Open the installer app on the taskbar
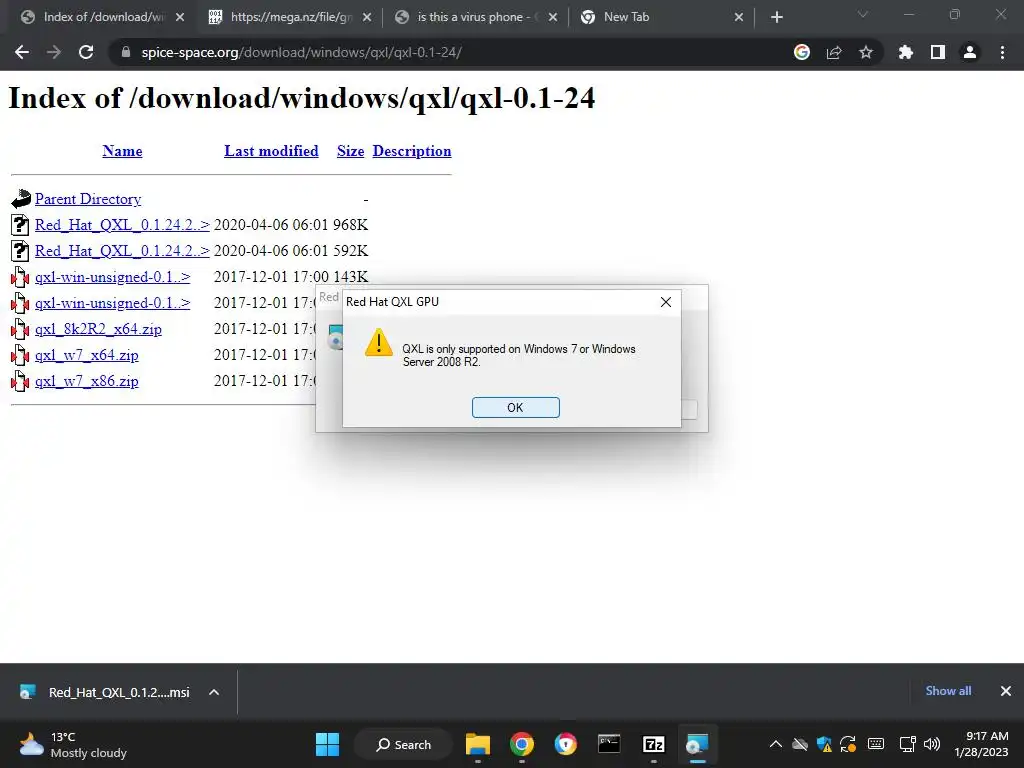 point(697,744)
